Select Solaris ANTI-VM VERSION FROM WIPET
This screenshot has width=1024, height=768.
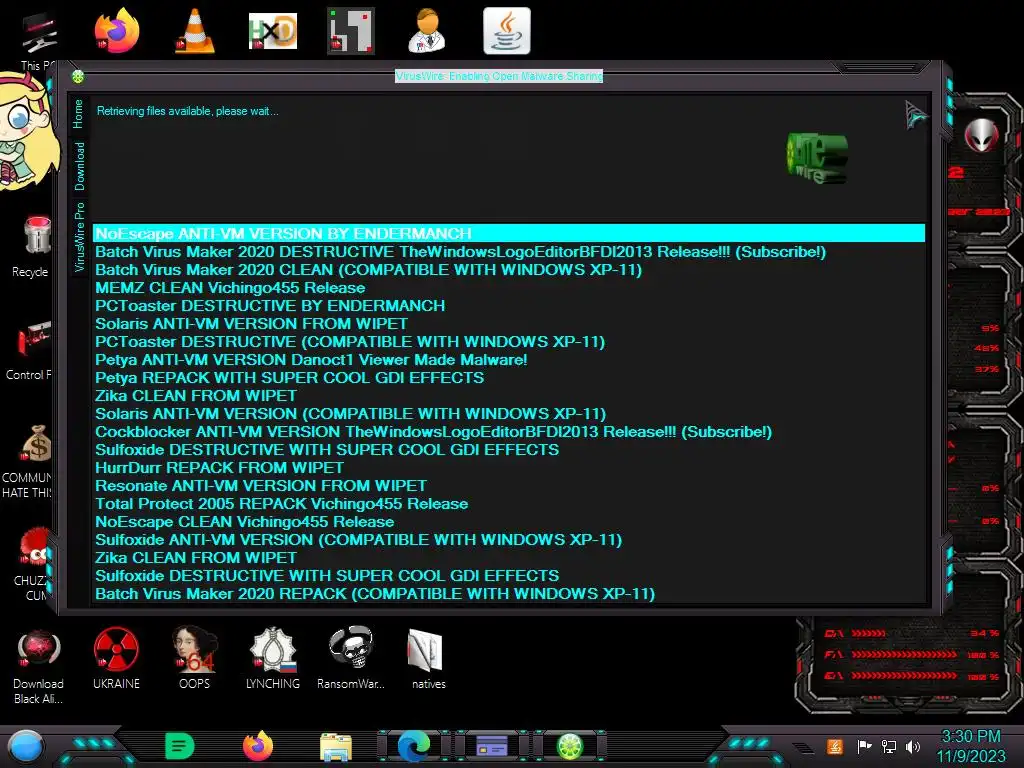[x=509, y=324]
